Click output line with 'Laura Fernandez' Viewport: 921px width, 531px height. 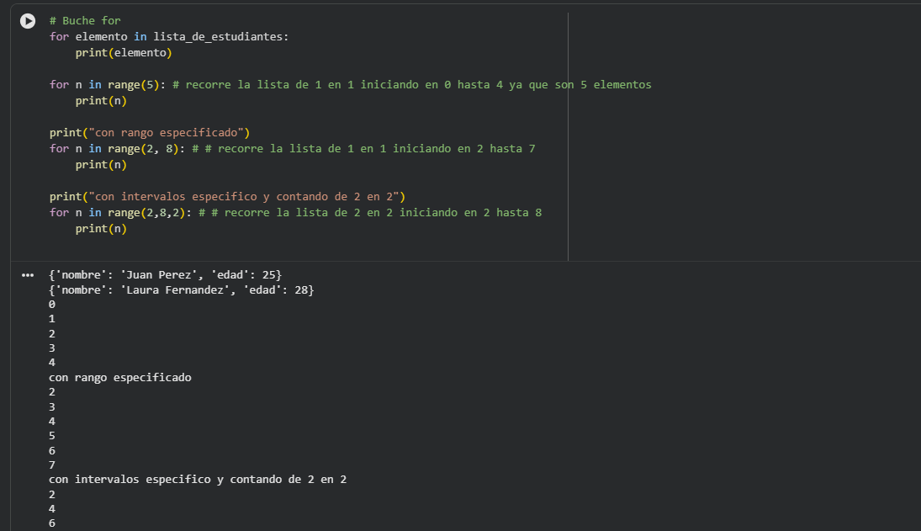coord(181,290)
